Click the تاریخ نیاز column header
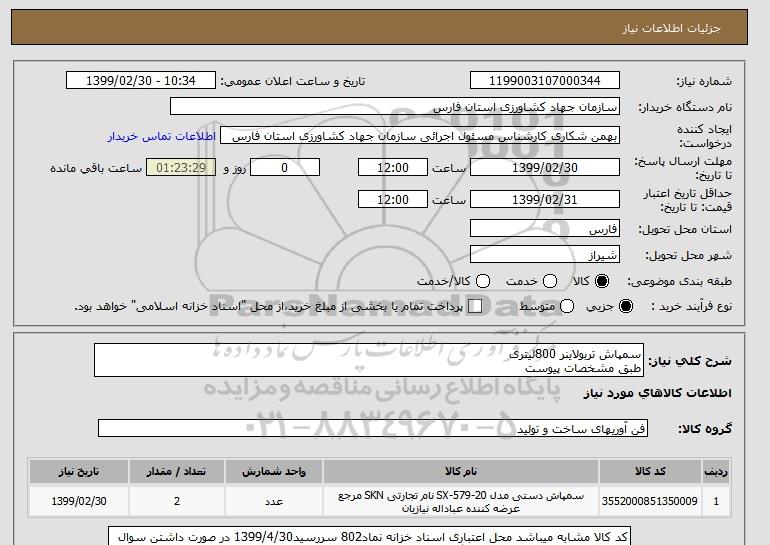The image size is (770, 545). 79,471
